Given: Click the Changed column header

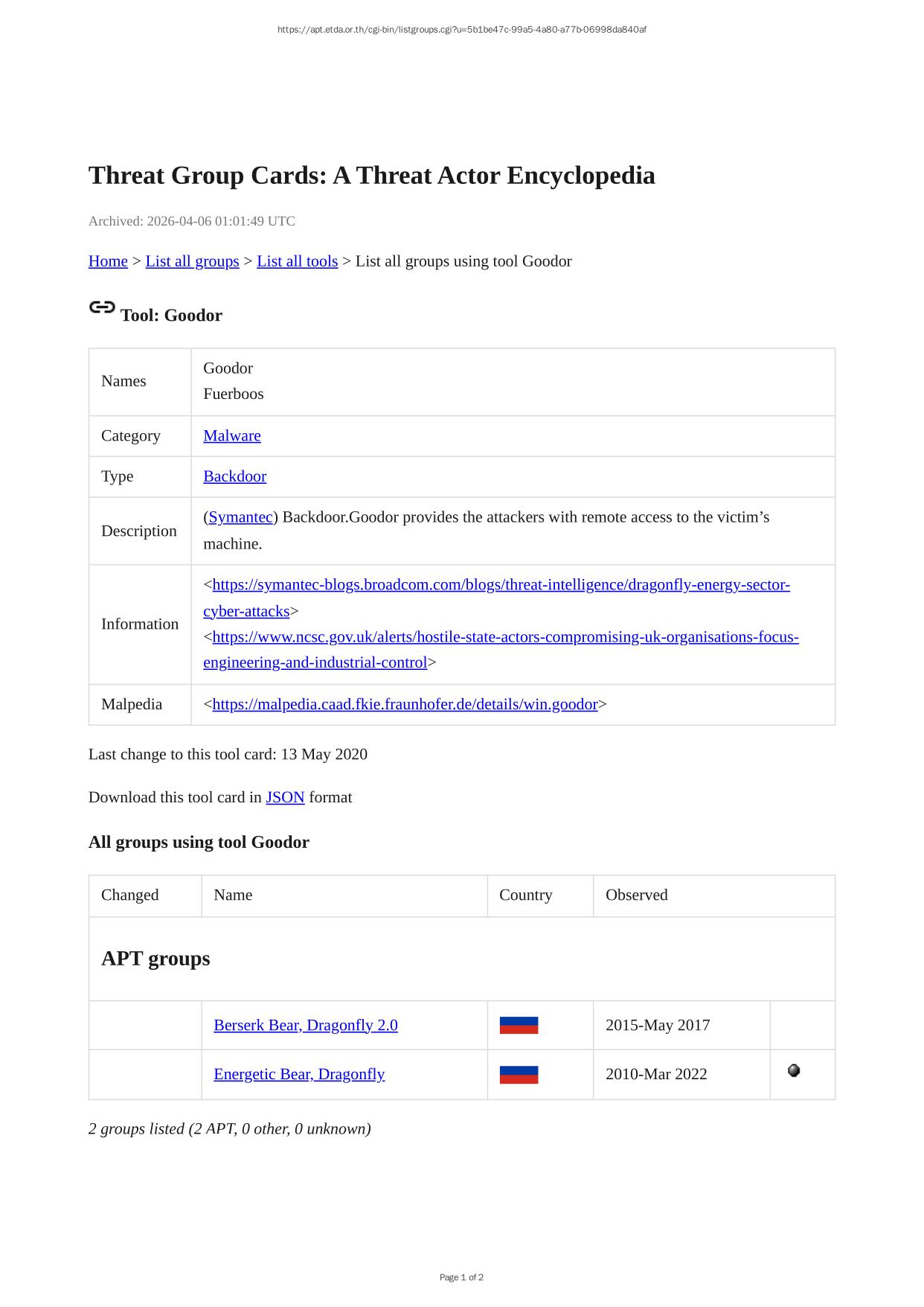Looking at the screenshot, I should [x=130, y=895].
